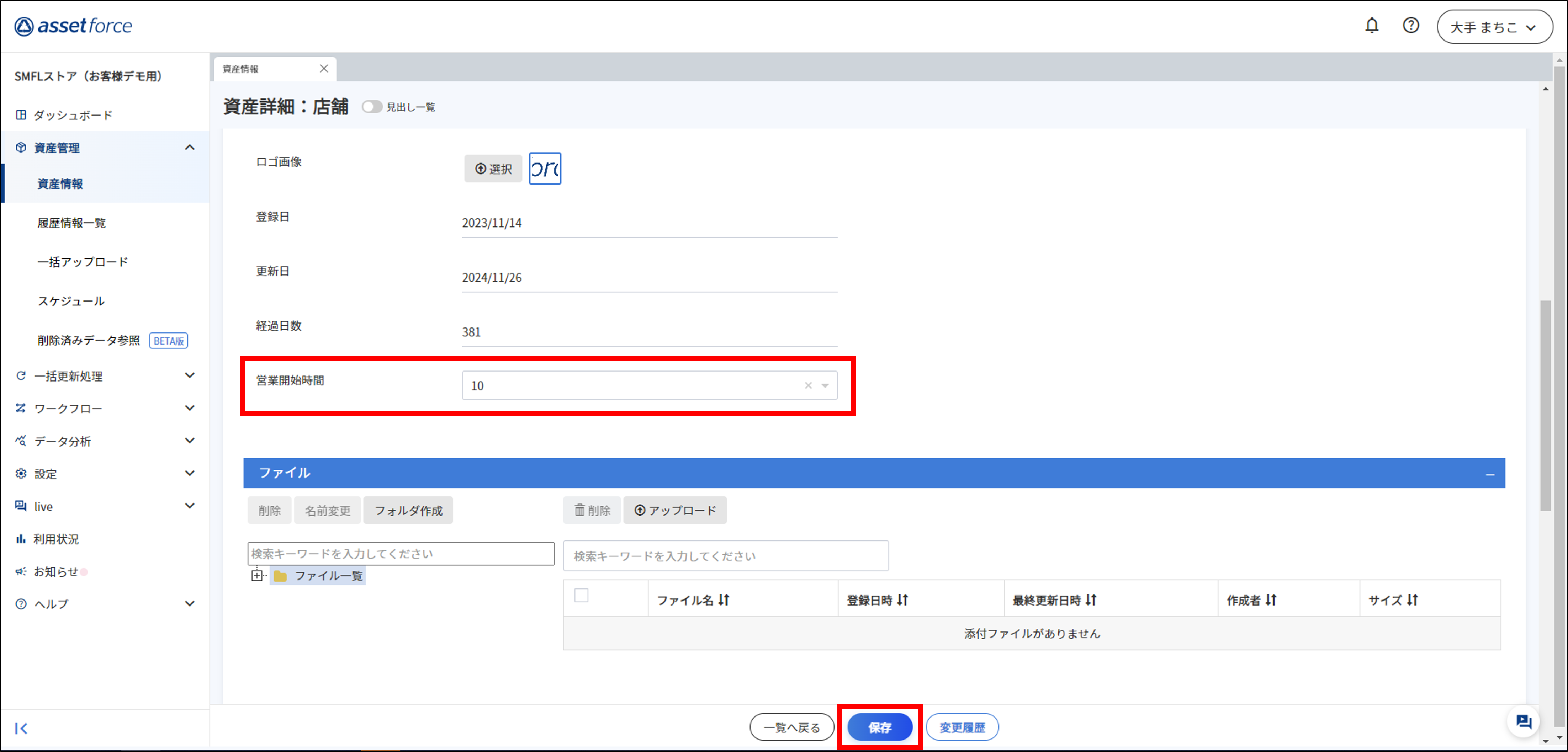Open 設定 via the gear icon
The height and width of the screenshot is (752, 1568).
pyautogui.click(x=20, y=473)
